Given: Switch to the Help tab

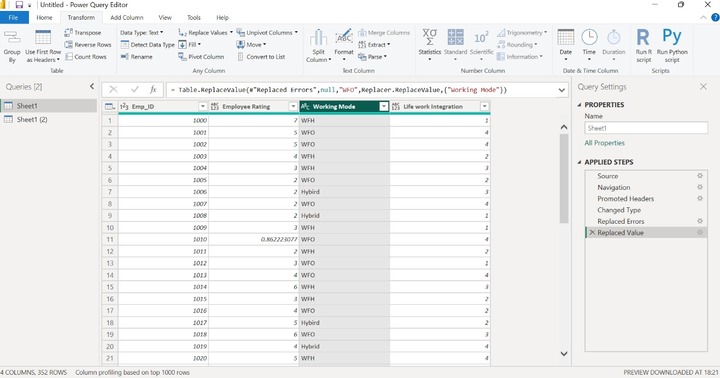Looking at the screenshot, I should click(222, 17).
